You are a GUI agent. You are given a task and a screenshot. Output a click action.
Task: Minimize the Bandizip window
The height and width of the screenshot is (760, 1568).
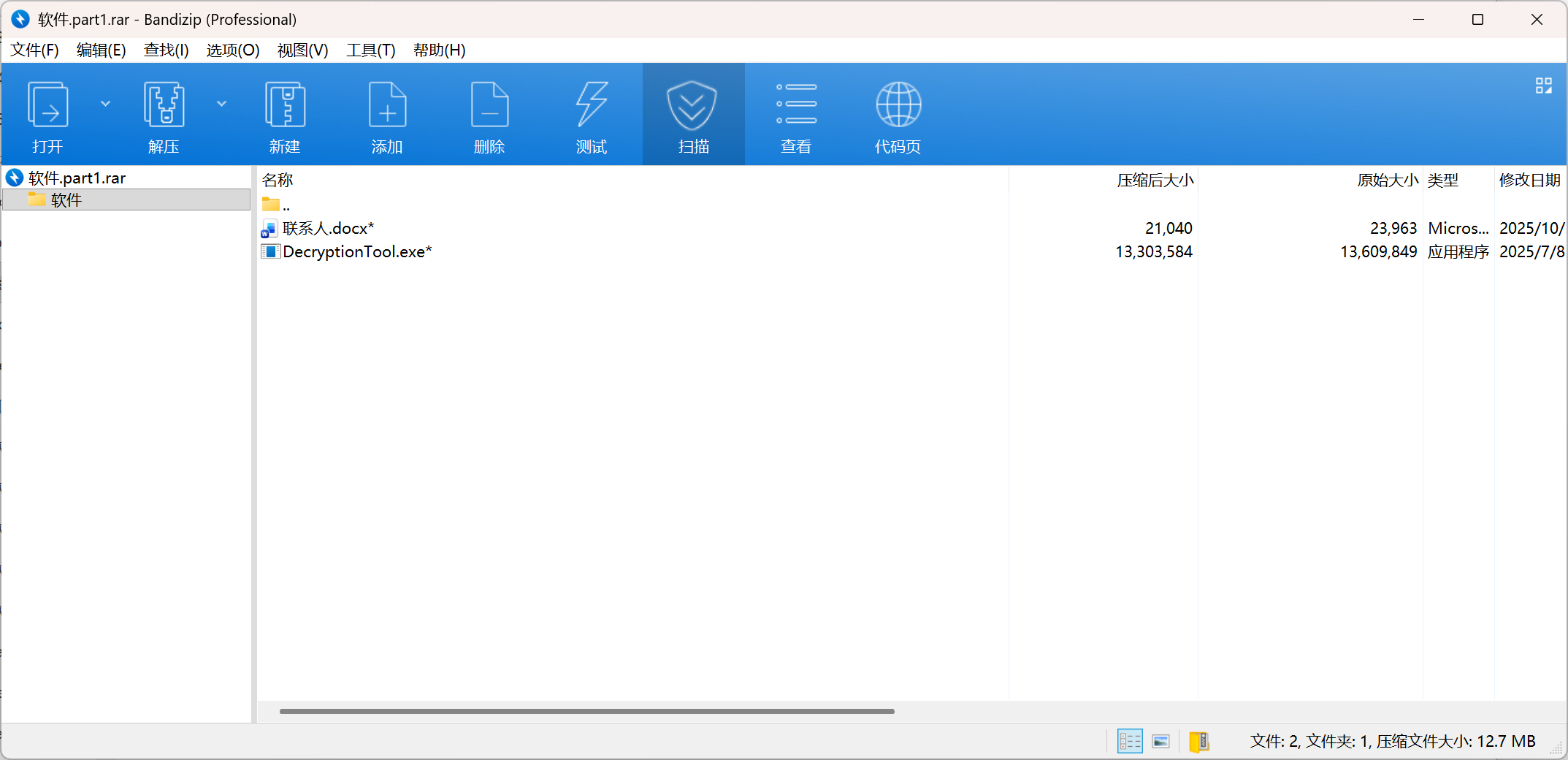click(1418, 20)
